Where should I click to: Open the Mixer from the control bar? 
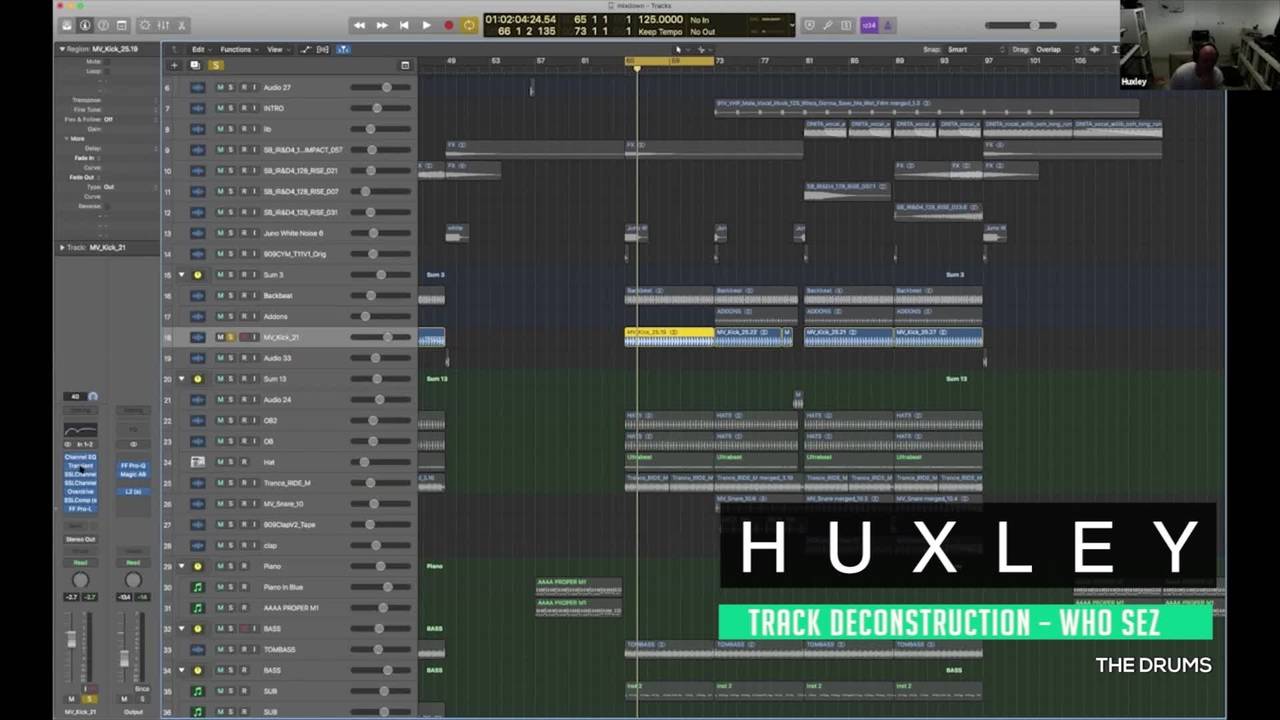click(x=163, y=25)
